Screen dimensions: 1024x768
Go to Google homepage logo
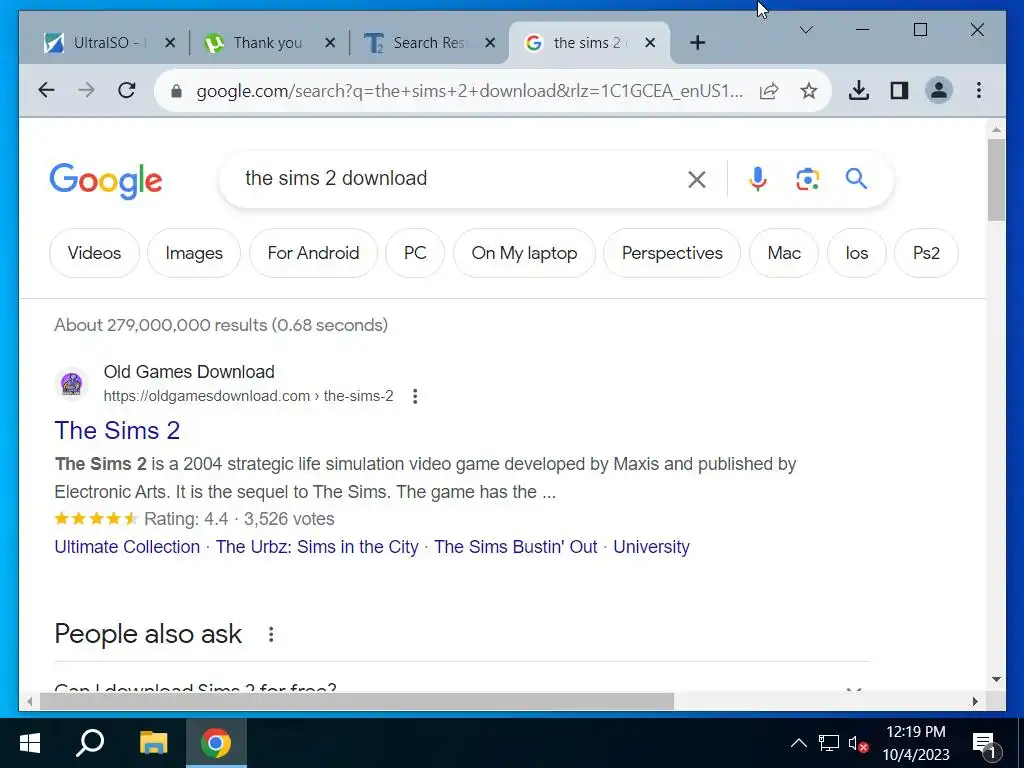click(x=106, y=180)
